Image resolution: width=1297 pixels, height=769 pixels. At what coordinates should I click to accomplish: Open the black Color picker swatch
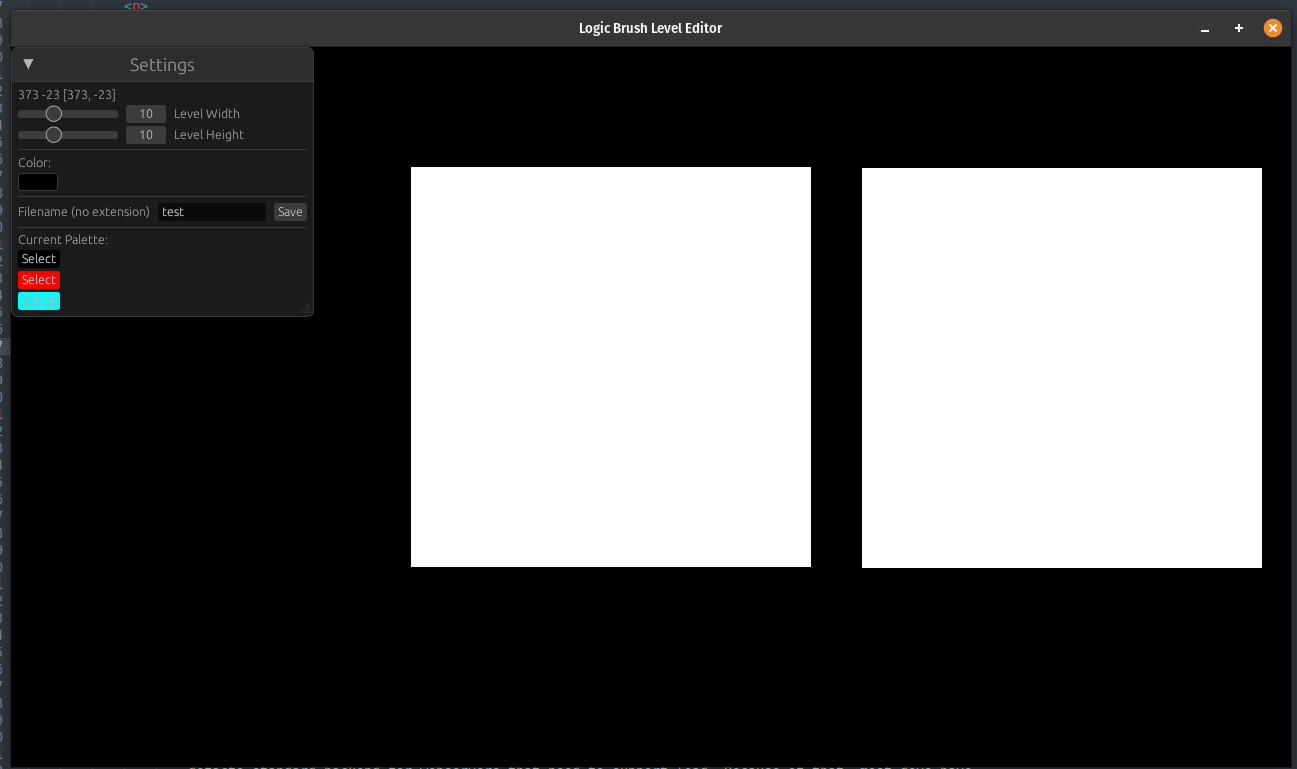click(x=38, y=182)
